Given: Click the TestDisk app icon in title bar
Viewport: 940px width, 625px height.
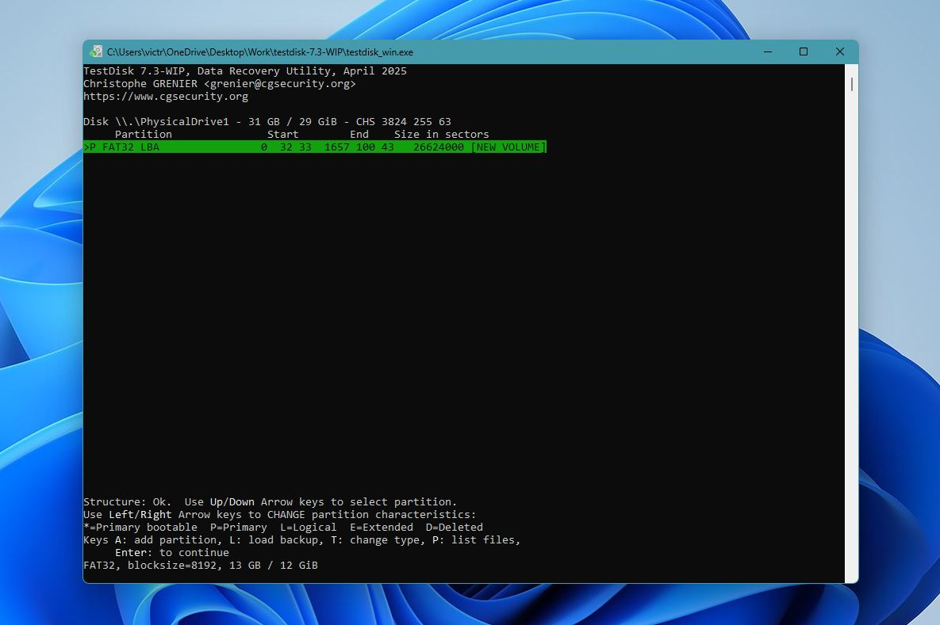Looking at the screenshot, I should [95, 52].
